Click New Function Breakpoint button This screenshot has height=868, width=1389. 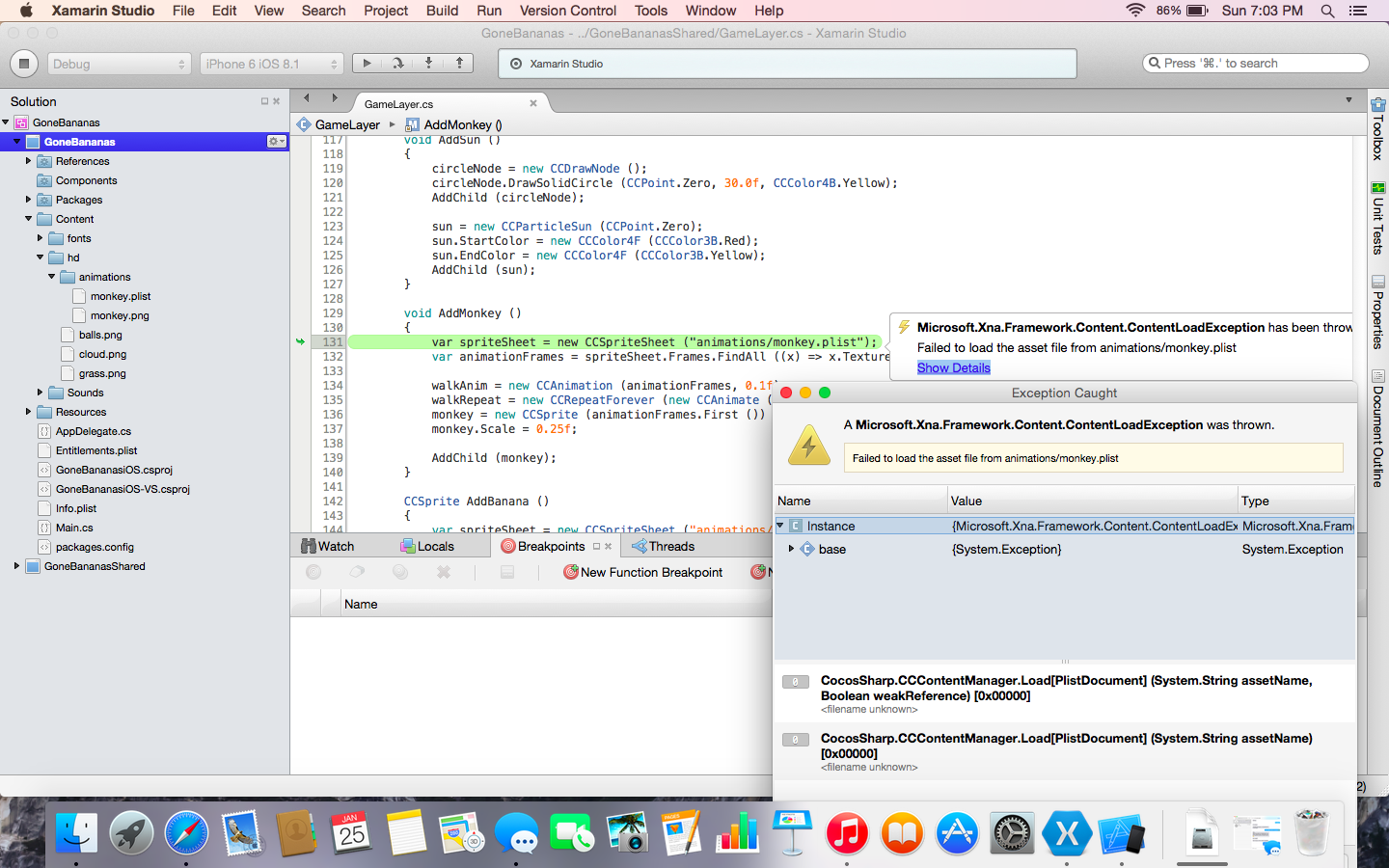pos(643,572)
